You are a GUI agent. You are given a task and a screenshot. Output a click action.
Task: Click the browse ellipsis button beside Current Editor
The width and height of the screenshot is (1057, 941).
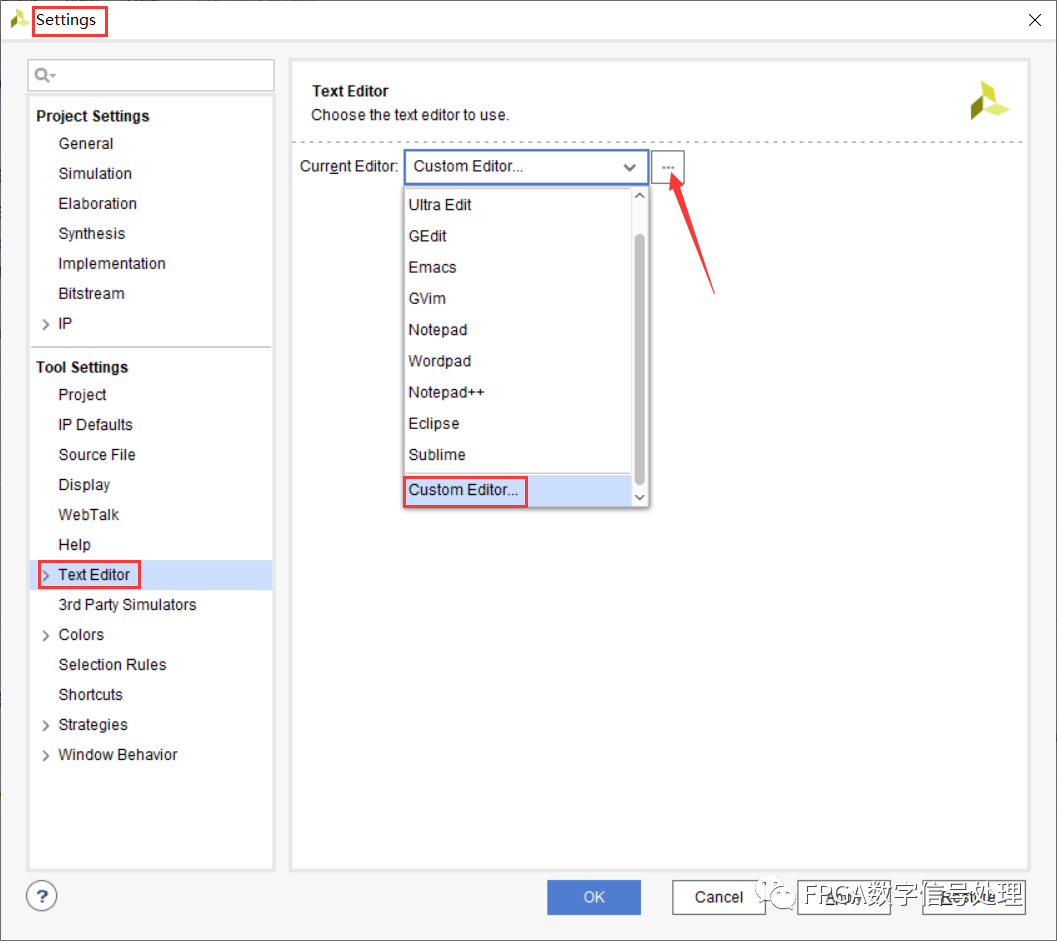click(x=668, y=166)
